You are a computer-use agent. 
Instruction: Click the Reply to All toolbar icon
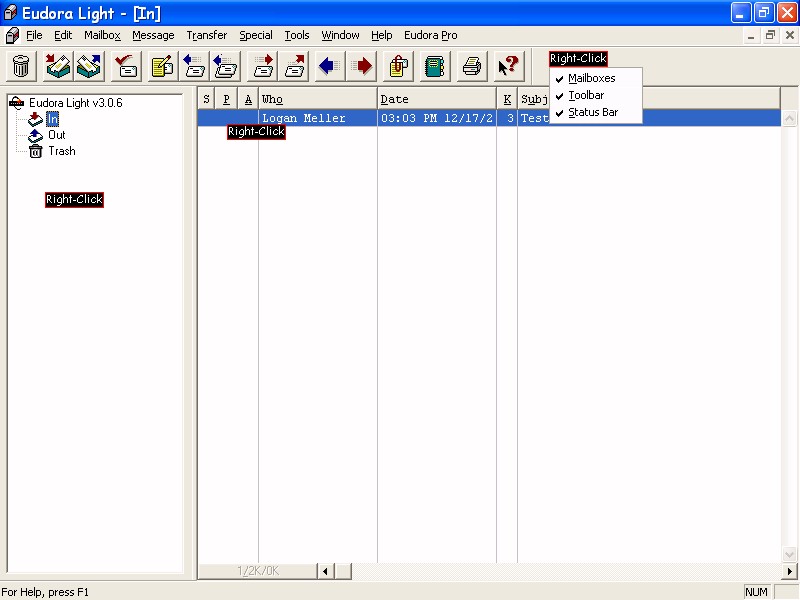(225, 66)
